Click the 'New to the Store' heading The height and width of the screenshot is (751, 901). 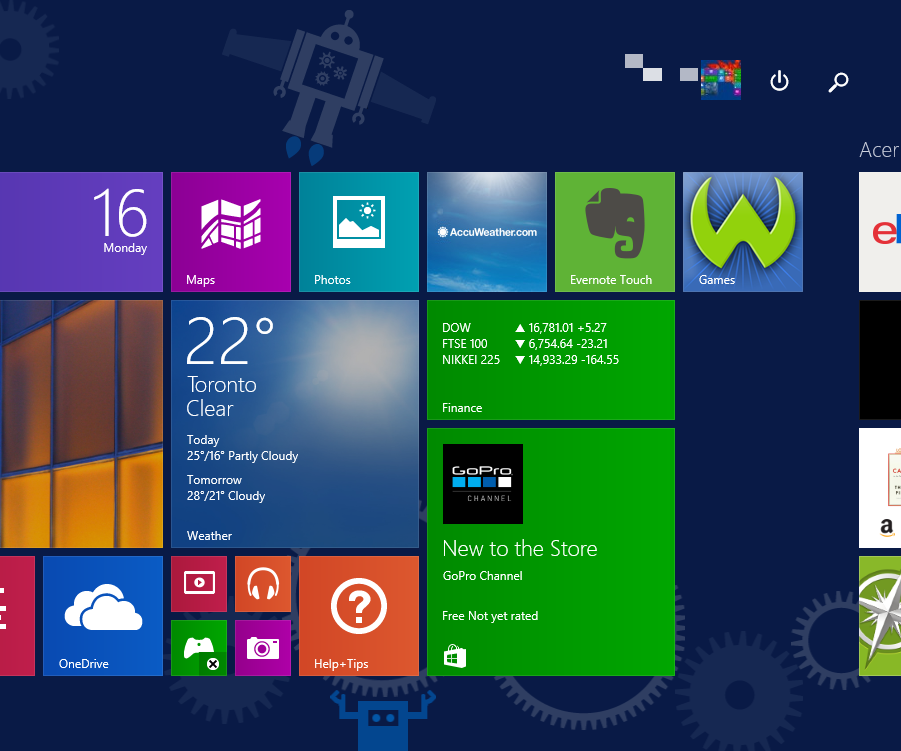tap(520, 549)
